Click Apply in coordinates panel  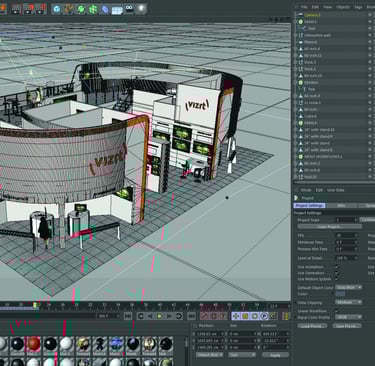pos(275,355)
